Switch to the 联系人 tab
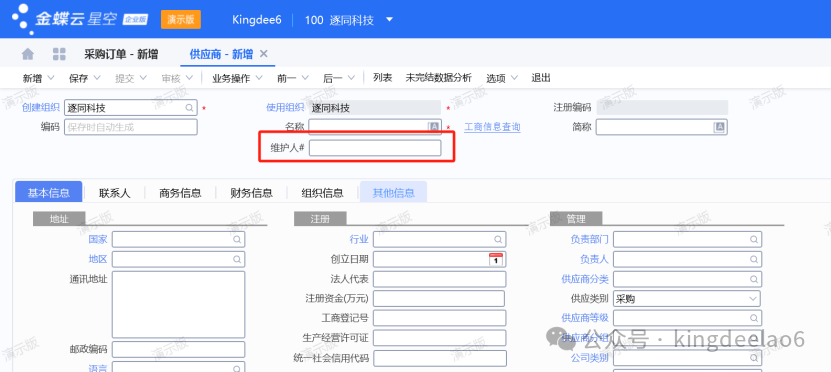Viewport: 831px width, 372px height. pyautogui.click(x=114, y=193)
